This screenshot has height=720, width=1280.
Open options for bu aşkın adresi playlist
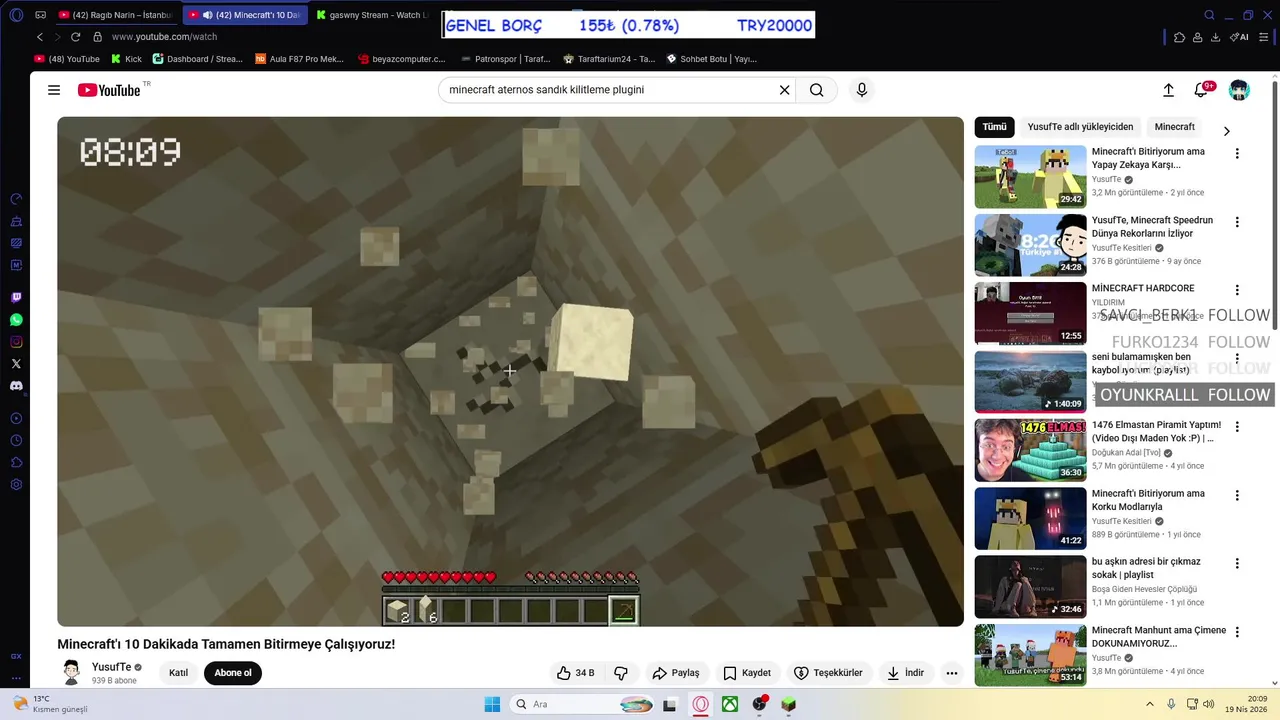[1237, 563]
